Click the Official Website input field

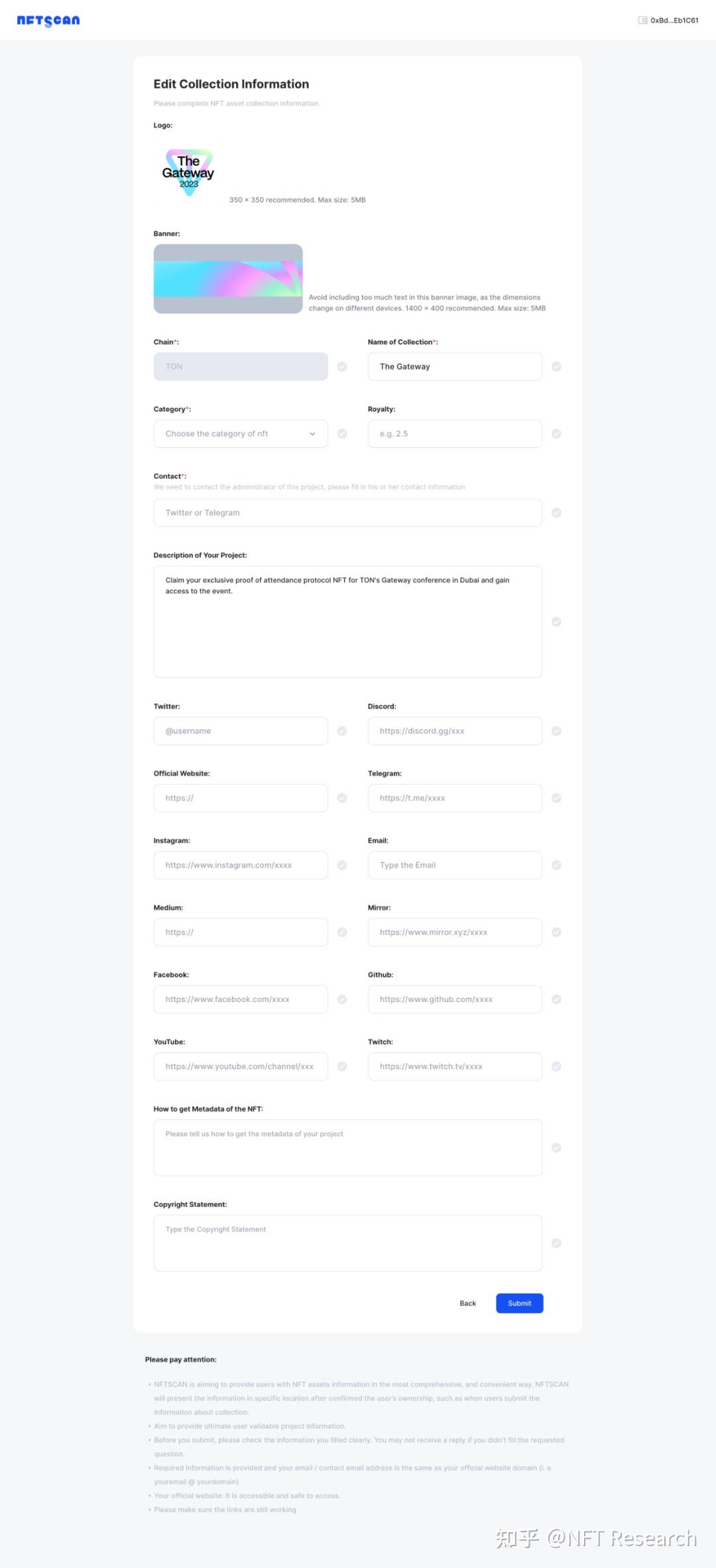point(240,798)
